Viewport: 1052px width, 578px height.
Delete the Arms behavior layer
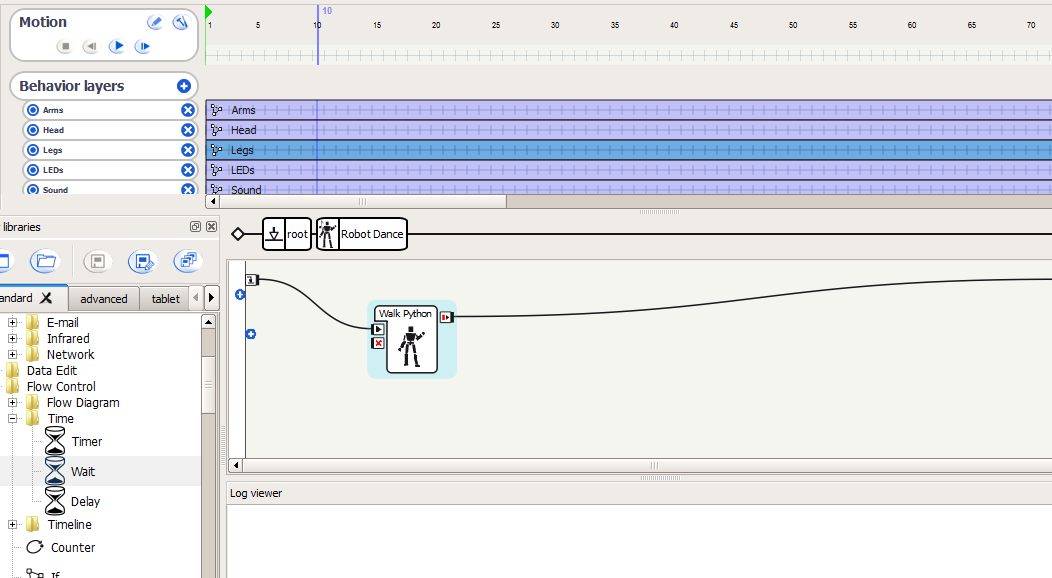click(x=187, y=110)
